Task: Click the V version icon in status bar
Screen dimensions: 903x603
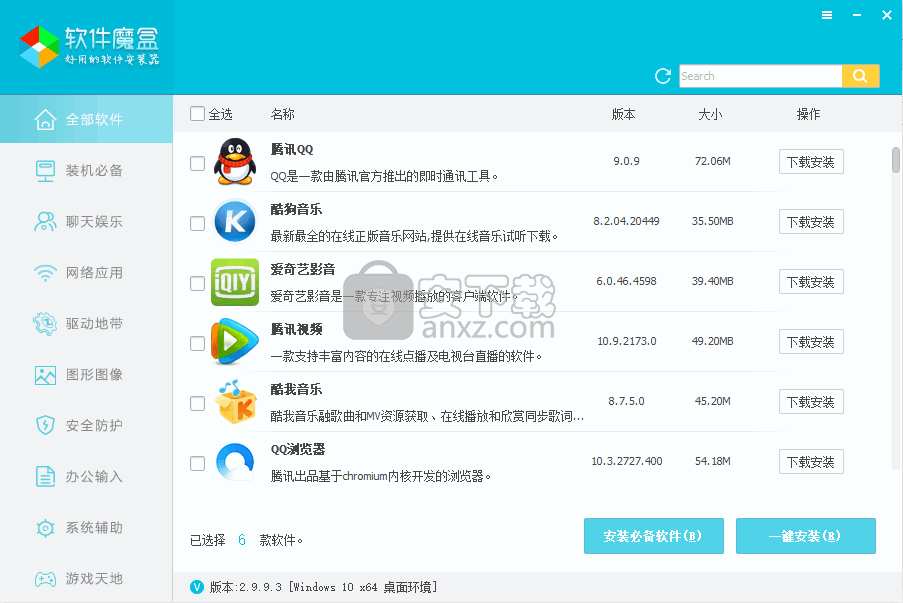Action: pos(197,587)
